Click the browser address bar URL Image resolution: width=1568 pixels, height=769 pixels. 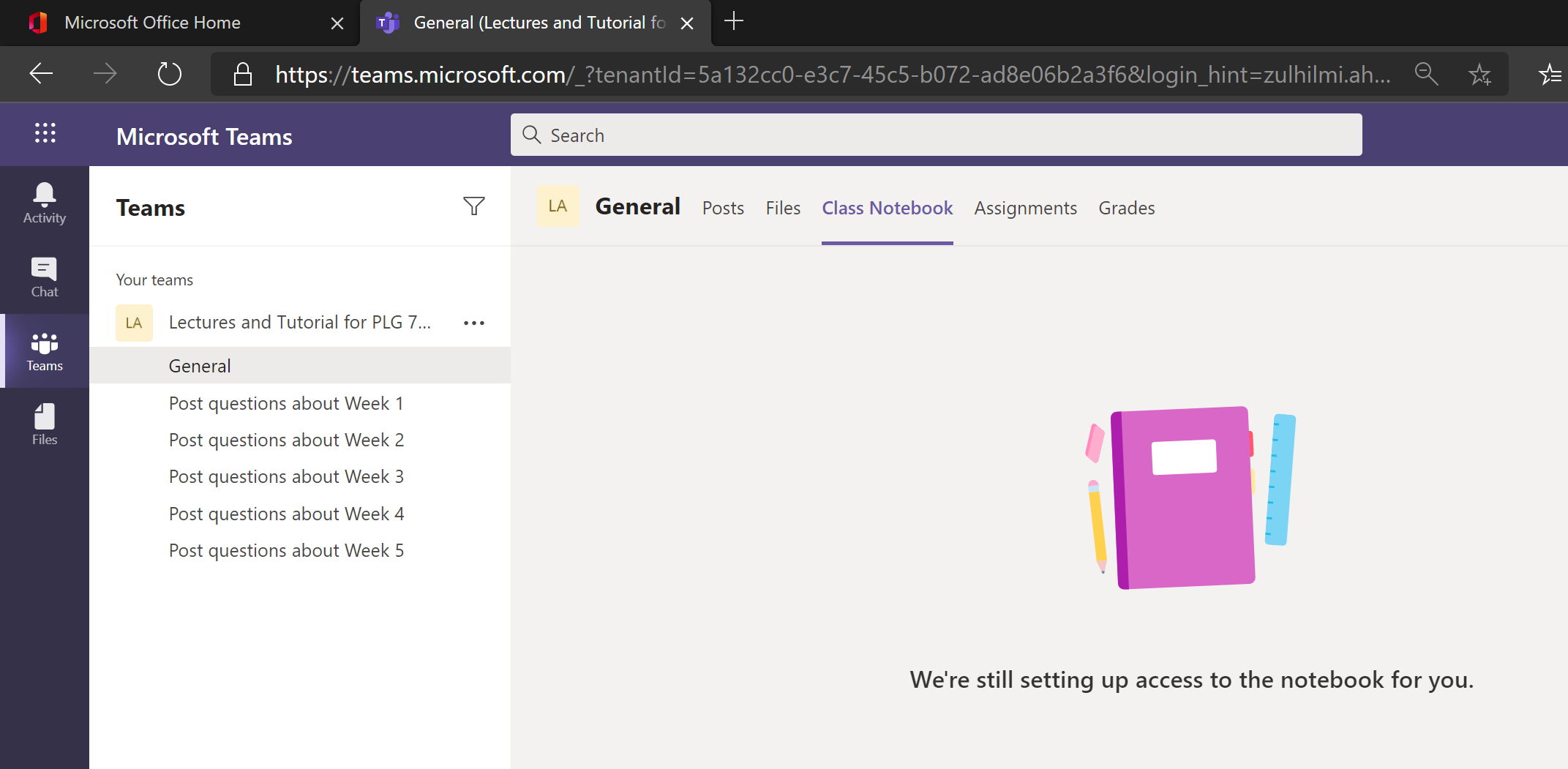(833, 74)
